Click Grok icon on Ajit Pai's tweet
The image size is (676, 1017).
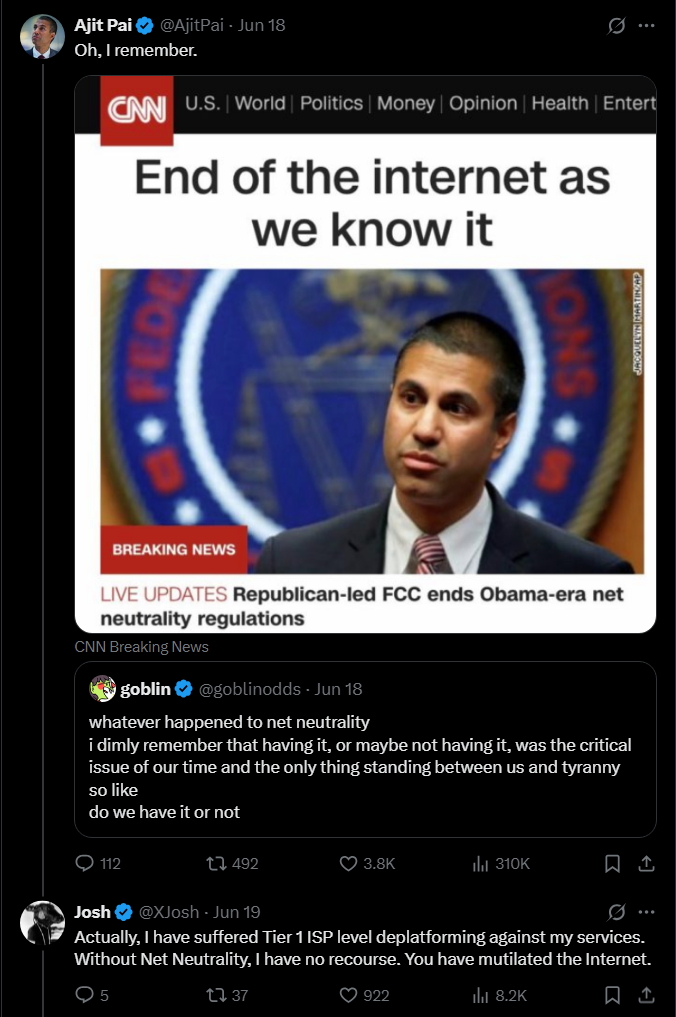[616, 25]
